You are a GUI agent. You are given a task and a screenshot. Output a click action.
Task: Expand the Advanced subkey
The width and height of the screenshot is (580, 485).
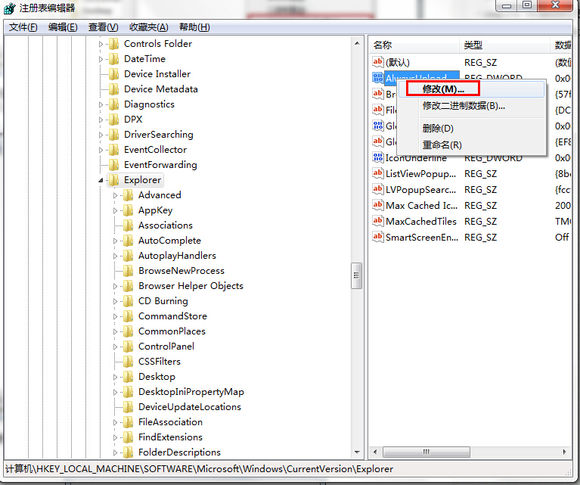click(x=115, y=195)
